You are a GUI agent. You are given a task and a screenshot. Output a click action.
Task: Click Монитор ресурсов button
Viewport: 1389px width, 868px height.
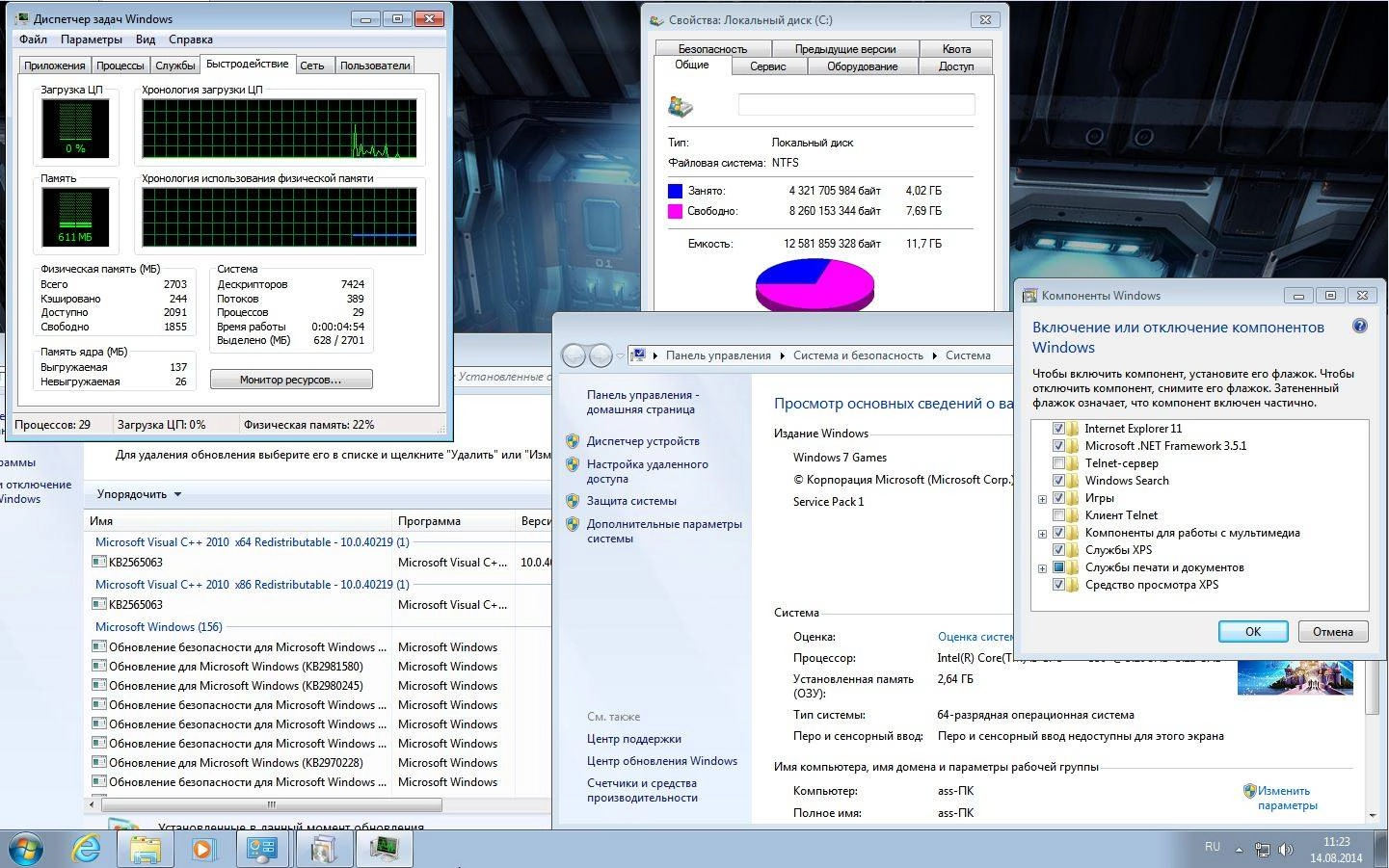tap(290, 380)
